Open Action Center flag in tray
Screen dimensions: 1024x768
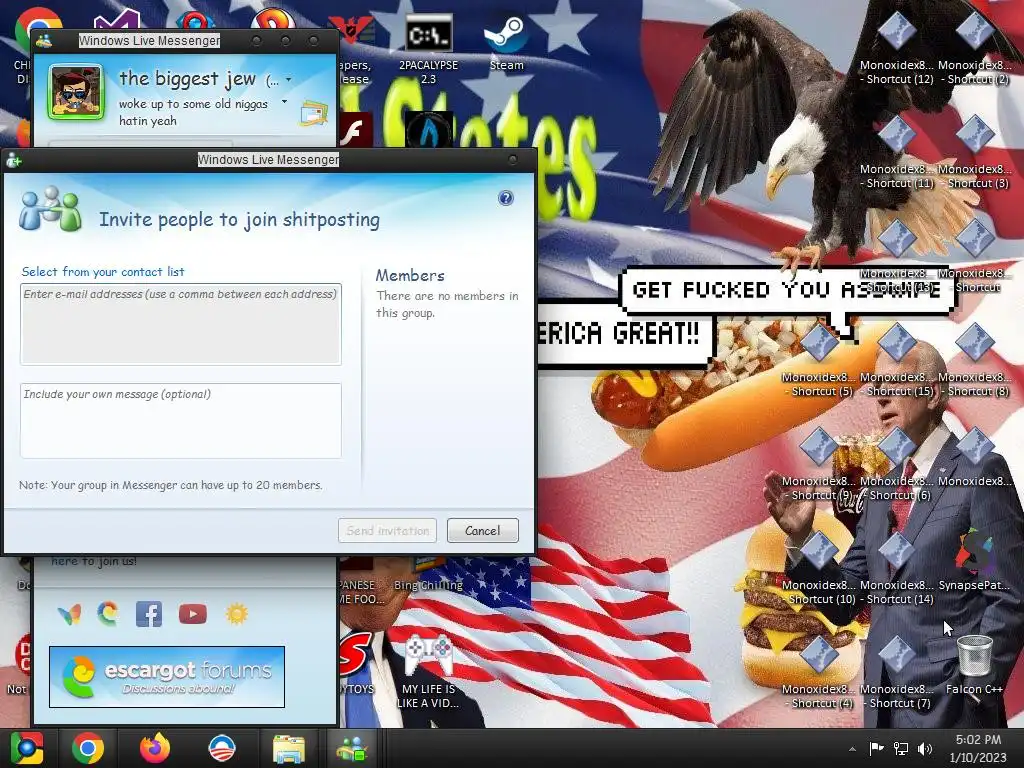click(876, 748)
